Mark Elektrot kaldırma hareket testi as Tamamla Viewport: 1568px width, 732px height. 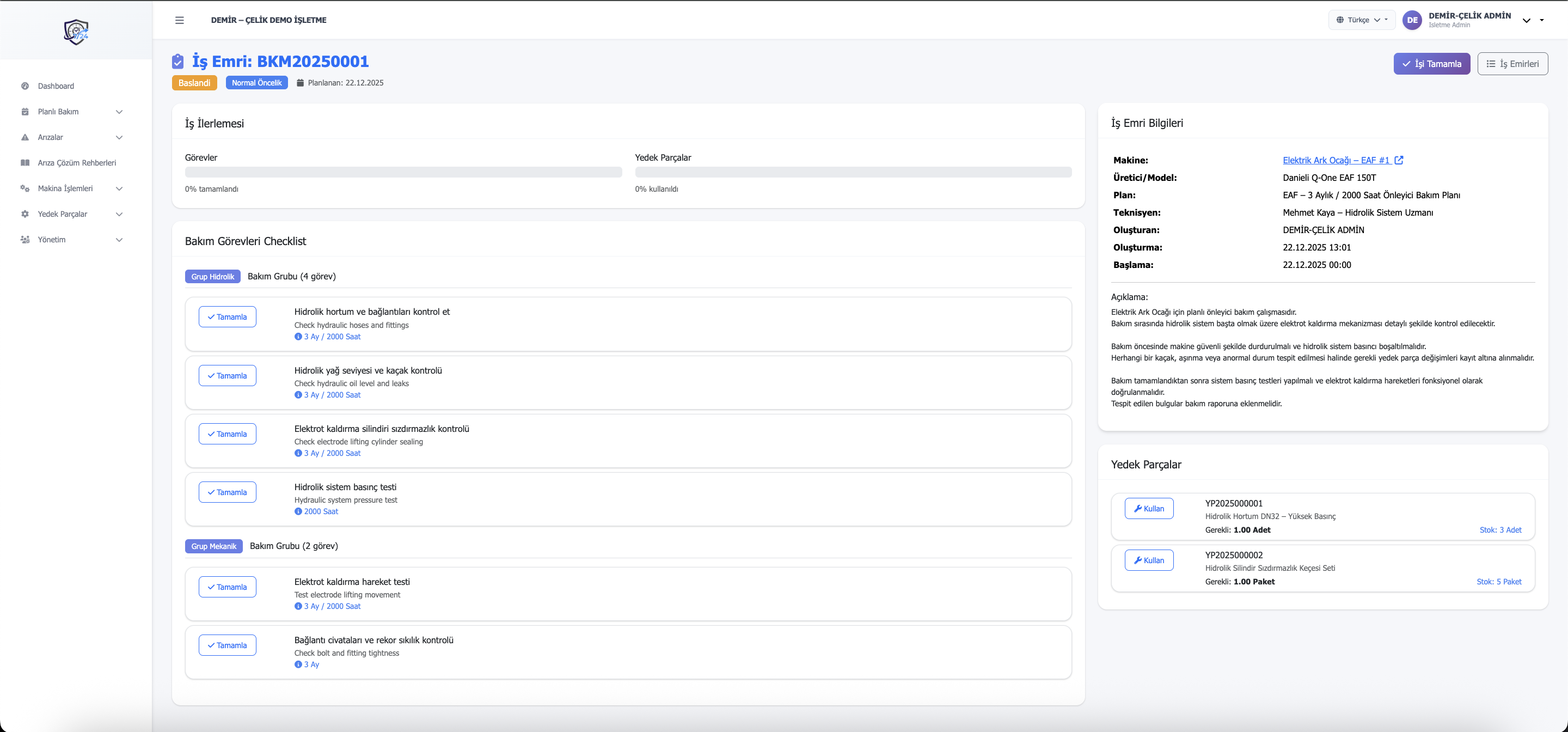pyautogui.click(x=227, y=587)
